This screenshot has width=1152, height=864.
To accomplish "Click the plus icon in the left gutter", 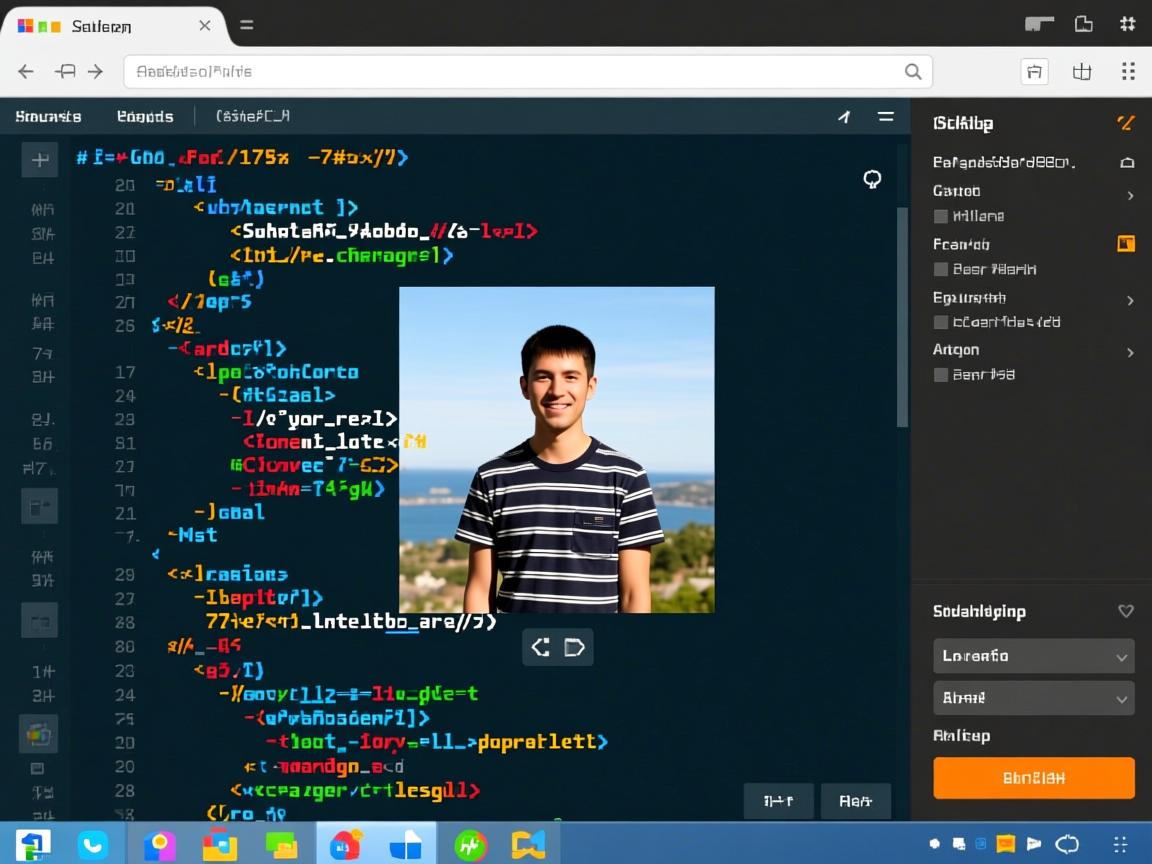I will [x=40, y=159].
